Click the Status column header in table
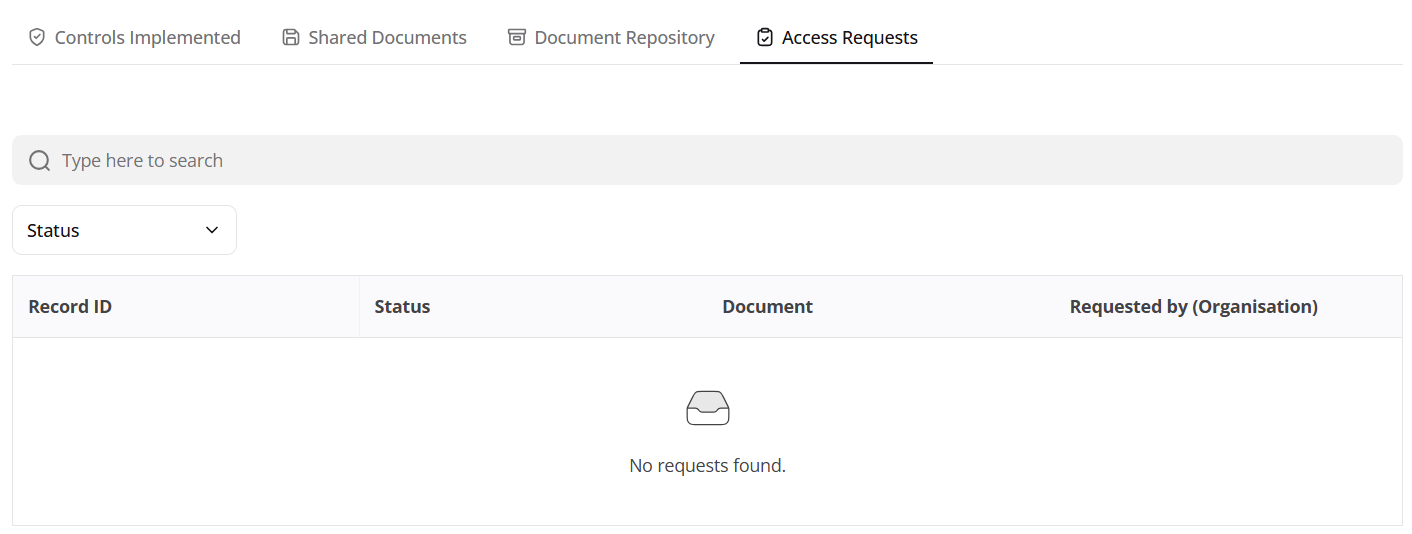 tap(402, 307)
